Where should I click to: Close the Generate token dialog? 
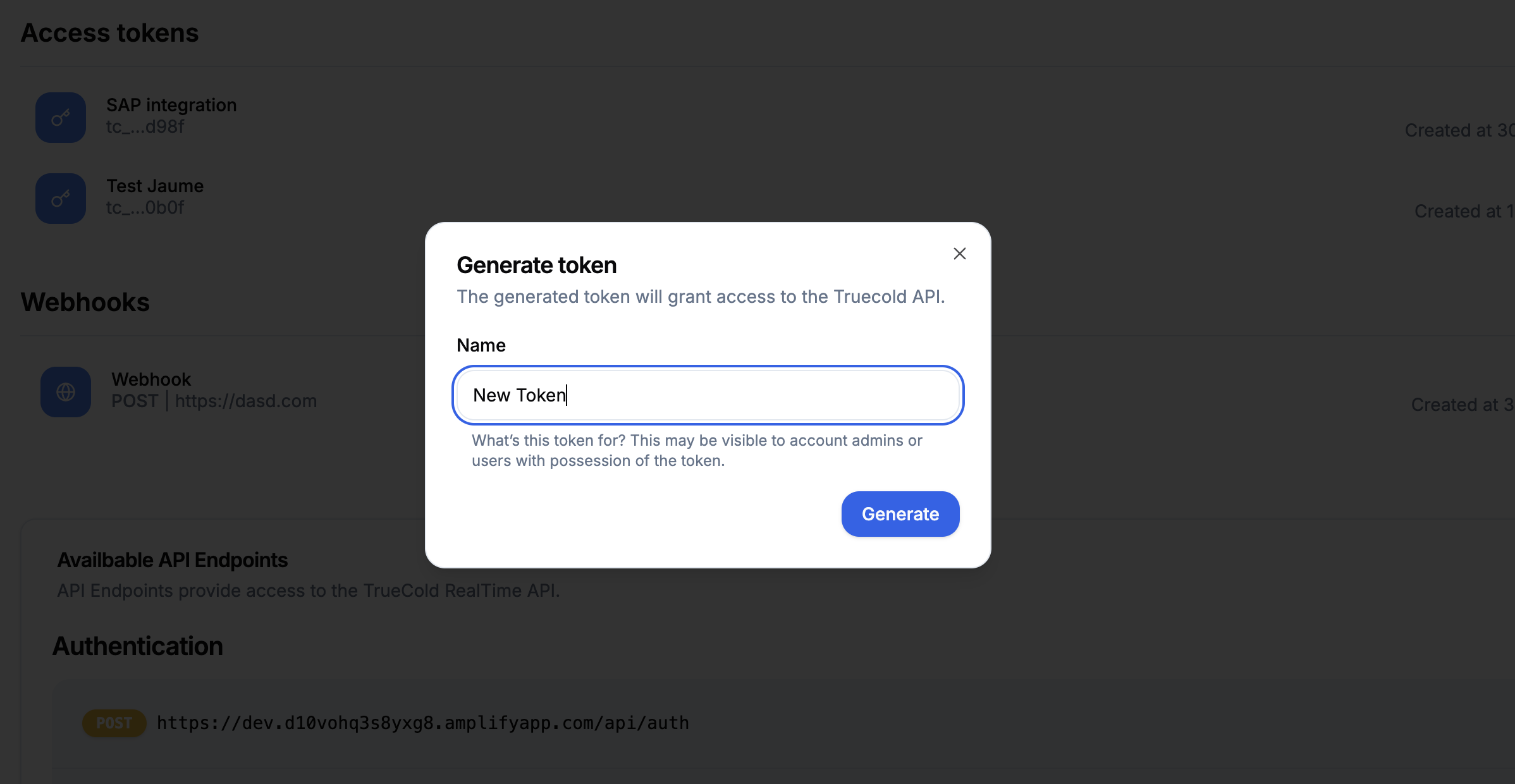(959, 254)
